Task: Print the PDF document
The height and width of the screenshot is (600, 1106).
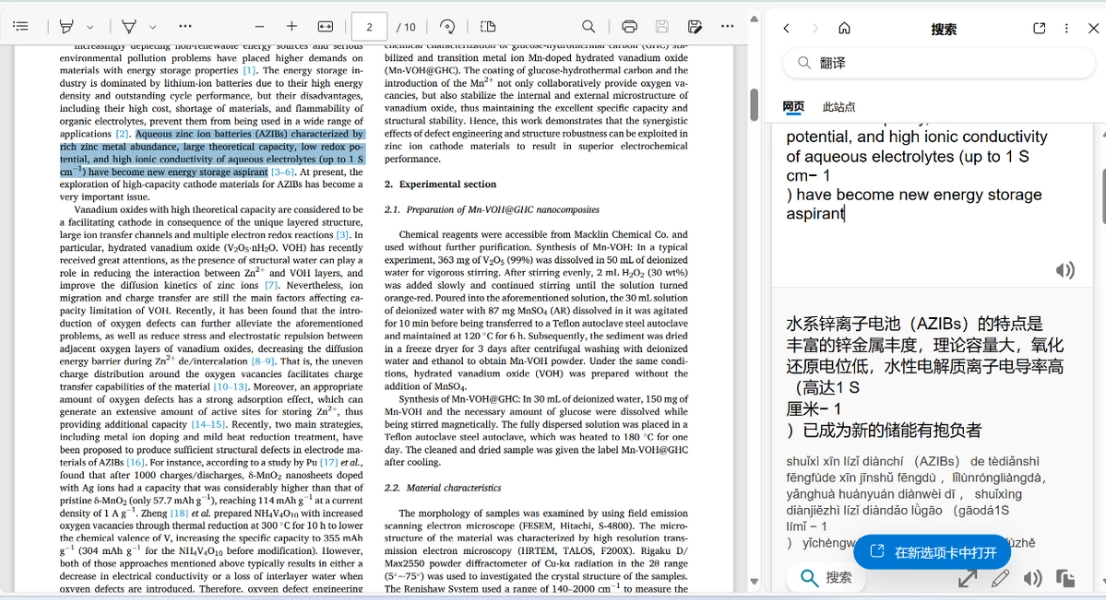Action: click(629, 27)
